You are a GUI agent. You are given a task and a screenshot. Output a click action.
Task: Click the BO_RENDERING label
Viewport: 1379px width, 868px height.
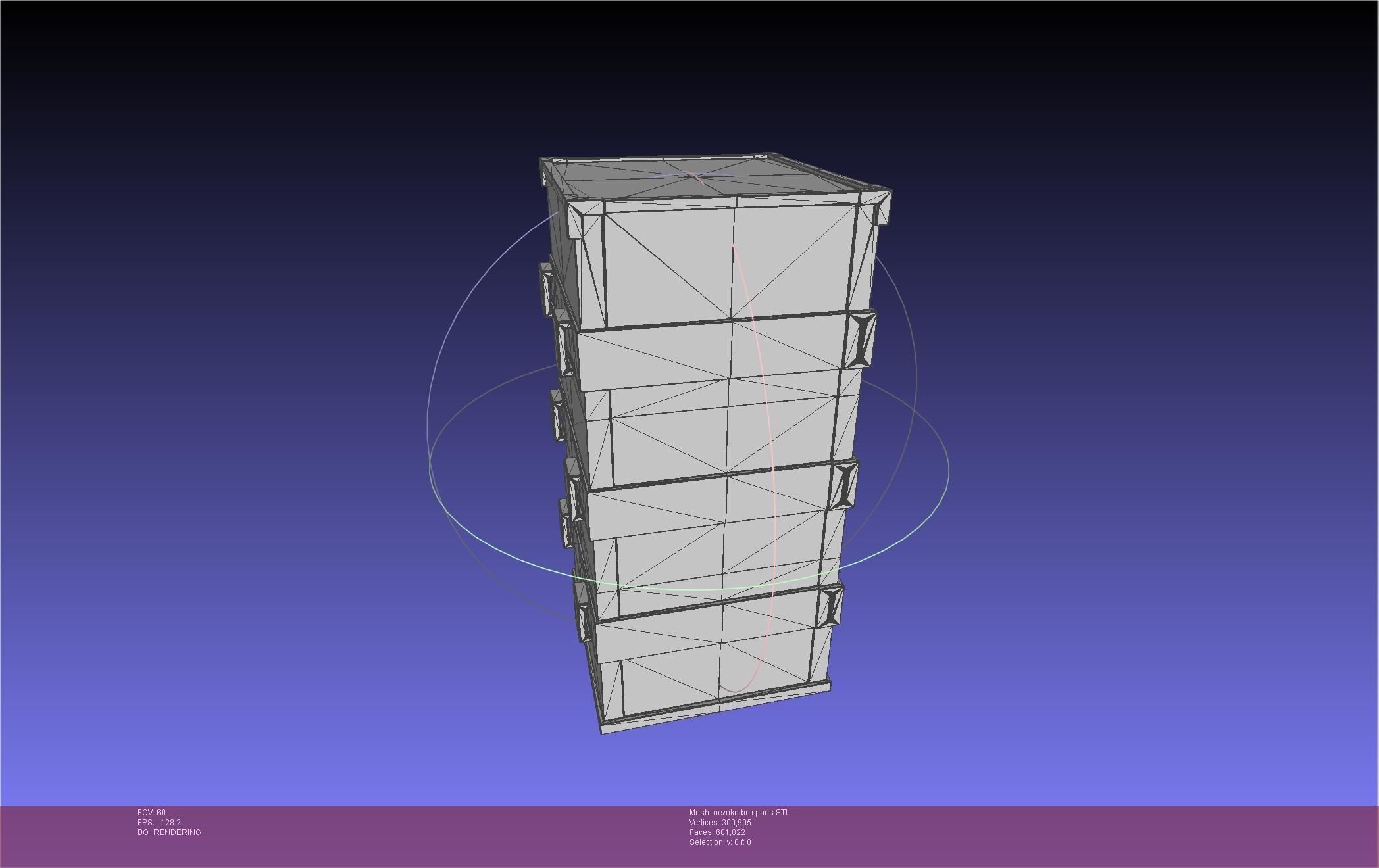coord(169,832)
